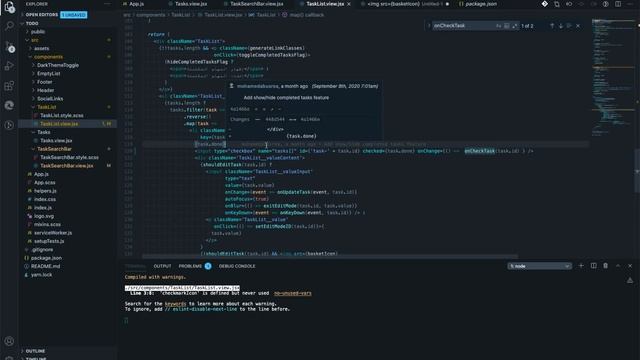Switch to the TaskSearchBar.view.jsx editor tab
The width and height of the screenshot is (640, 360).
coord(257,4)
